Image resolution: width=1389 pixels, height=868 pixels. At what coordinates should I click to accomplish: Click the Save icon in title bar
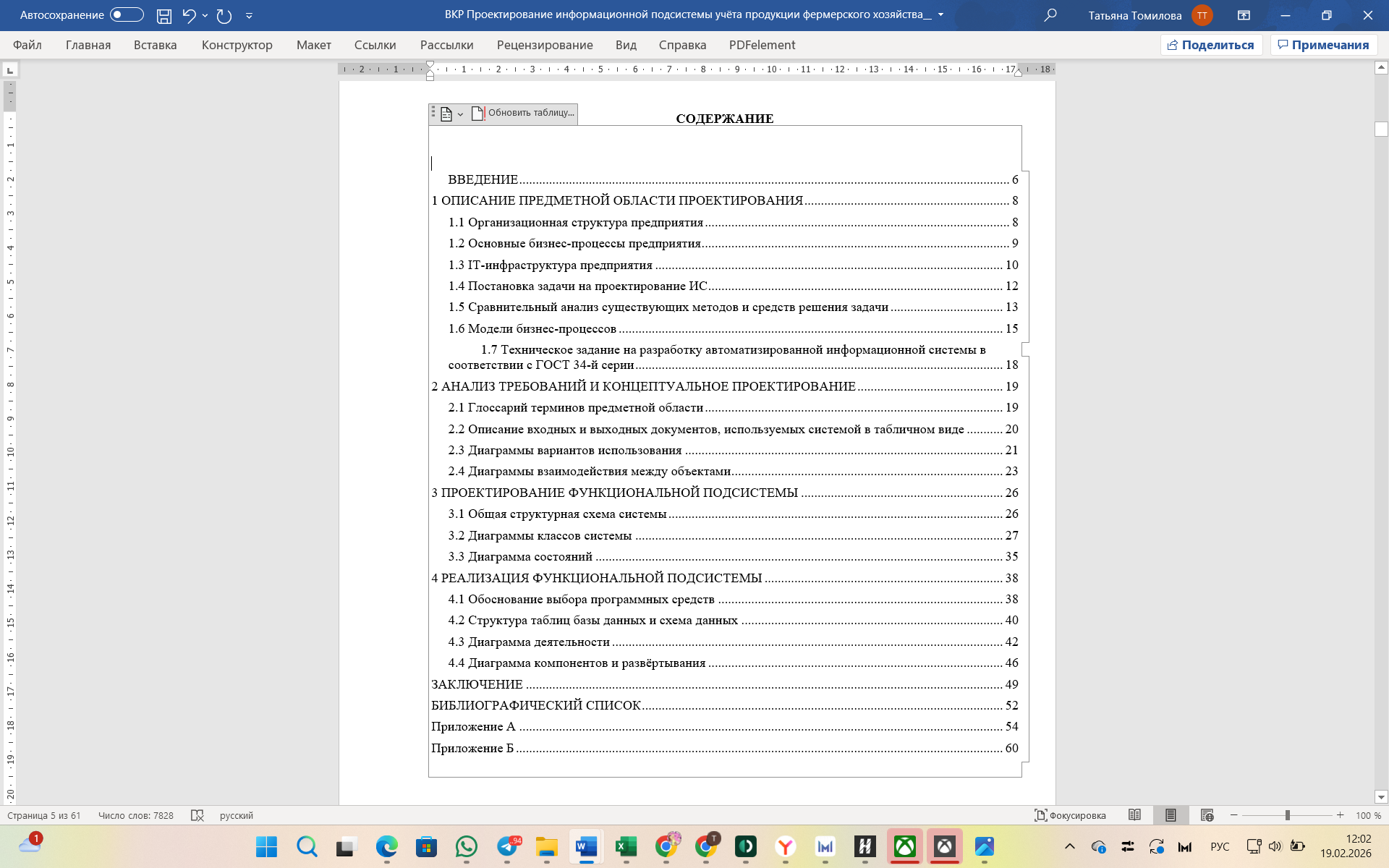164,15
